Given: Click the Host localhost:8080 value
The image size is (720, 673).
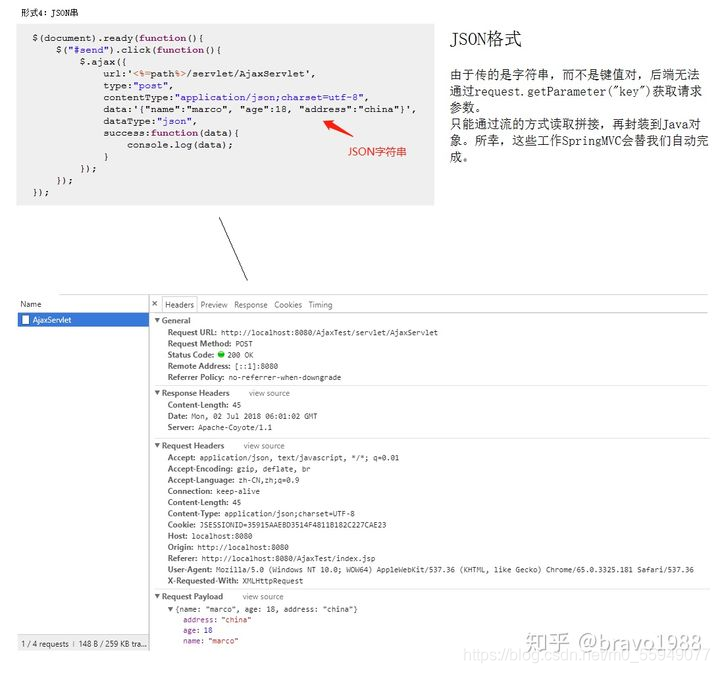Looking at the screenshot, I should [222, 536].
